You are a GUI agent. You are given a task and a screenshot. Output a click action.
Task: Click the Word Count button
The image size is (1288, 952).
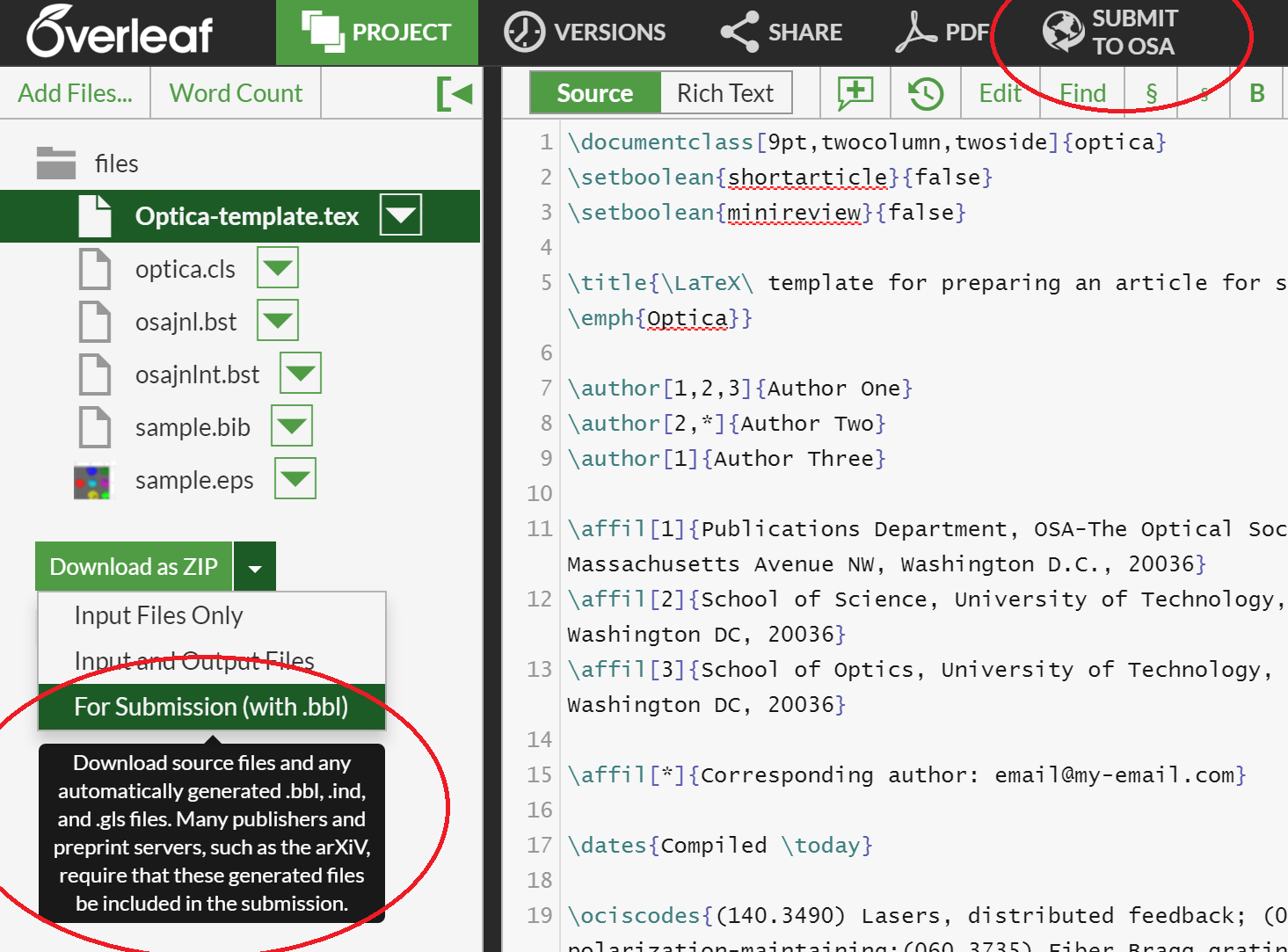pyautogui.click(x=235, y=92)
